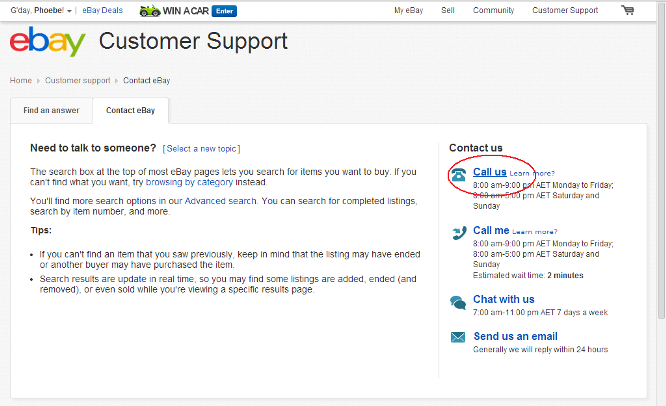
Task: Click the callback phone icon beside Call me
Action: tap(459, 233)
